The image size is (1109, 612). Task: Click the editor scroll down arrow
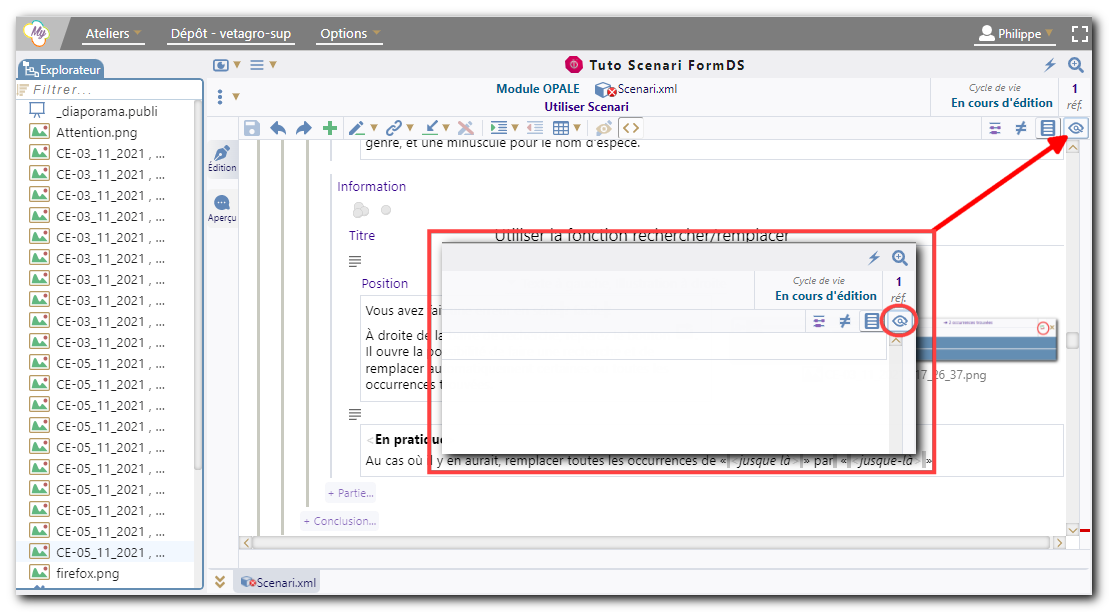(x=1073, y=530)
